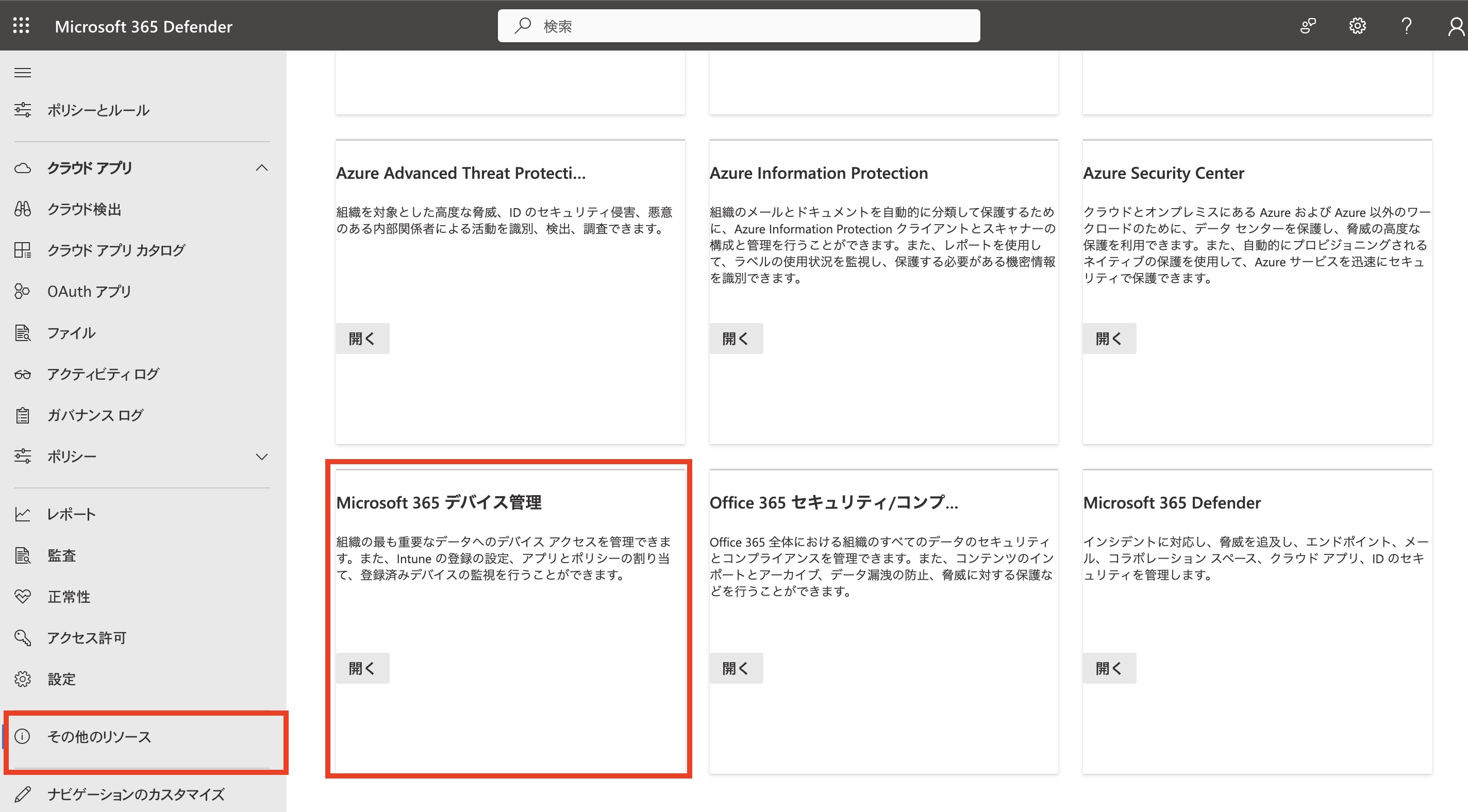Click the chart icon for レポート

point(22,514)
